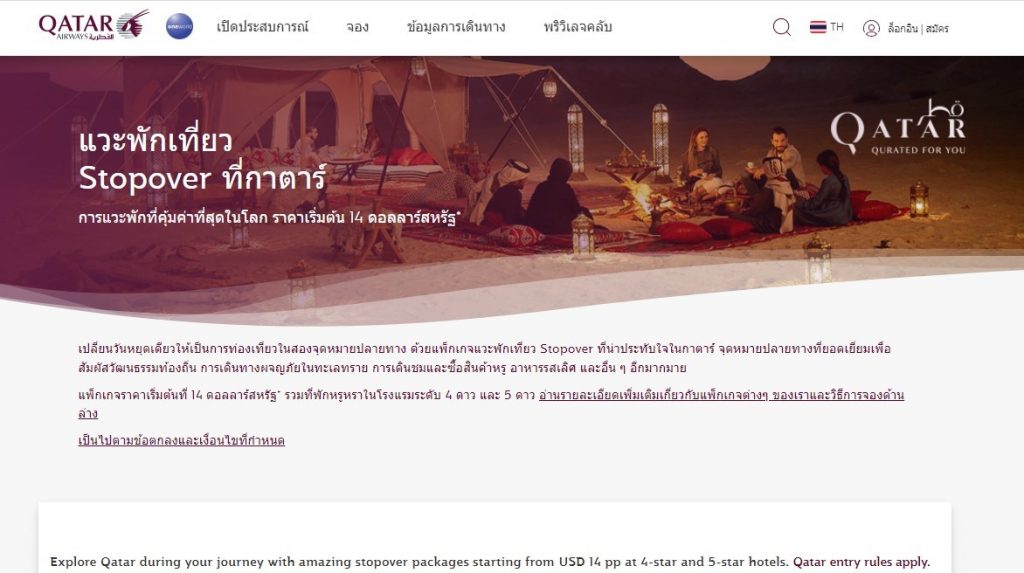Click the user profile avatar icon
Viewport: 1024px width, 573px height.
click(871, 28)
